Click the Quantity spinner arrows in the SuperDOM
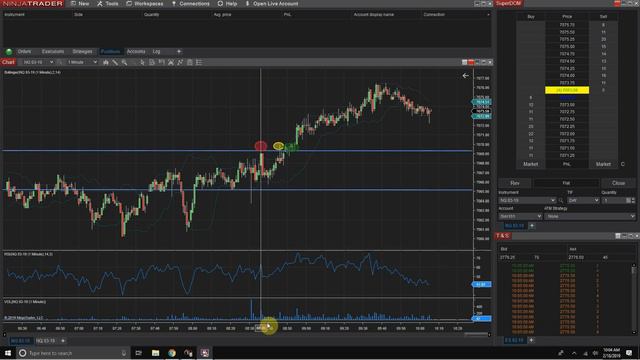Viewport: 640px width, 360px height. pos(633,200)
